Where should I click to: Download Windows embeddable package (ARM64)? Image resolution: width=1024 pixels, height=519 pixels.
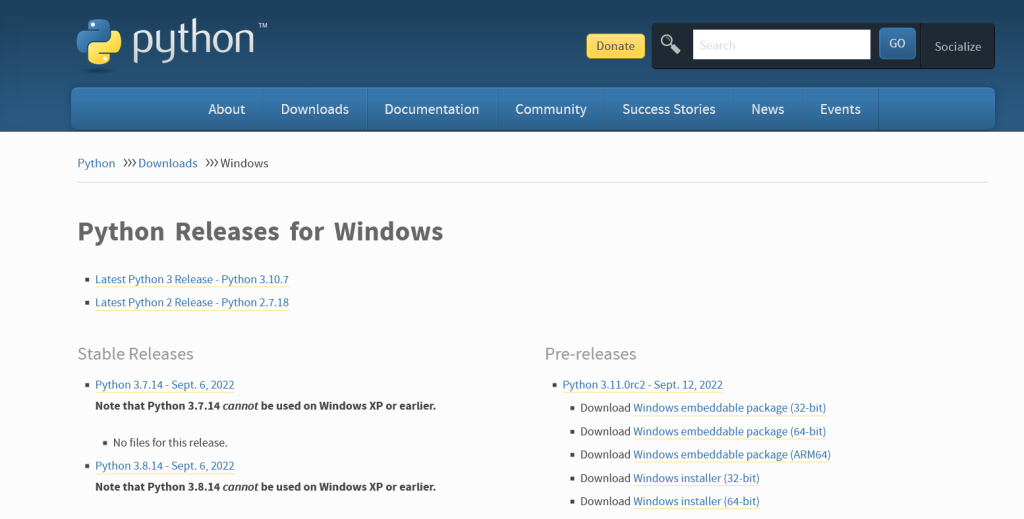click(731, 454)
